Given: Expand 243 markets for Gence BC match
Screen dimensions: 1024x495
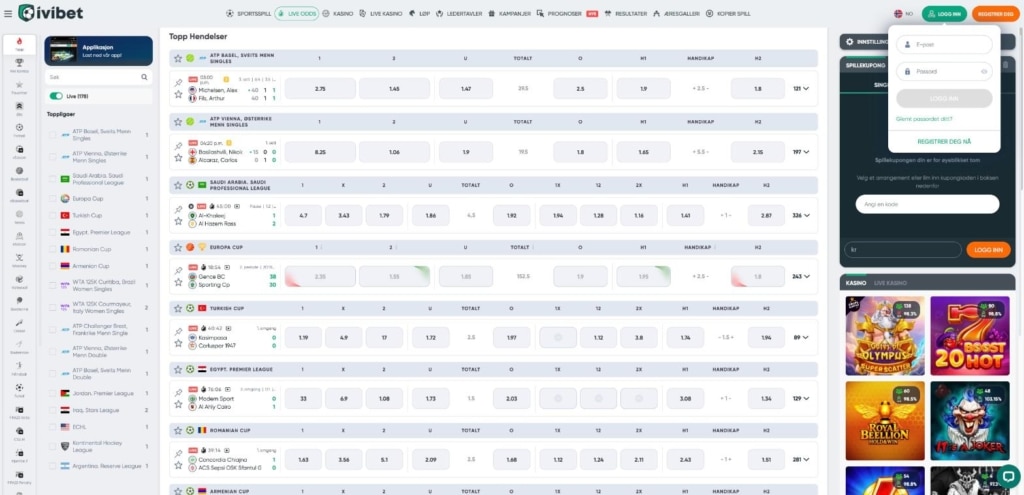Looking at the screenshot, I should click(x=801, y=276).
